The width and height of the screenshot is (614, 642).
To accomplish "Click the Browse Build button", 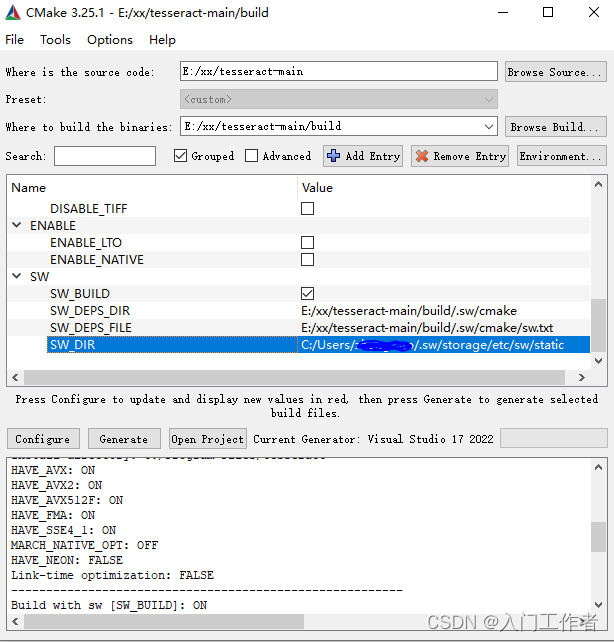I will [x=555, y=127].
